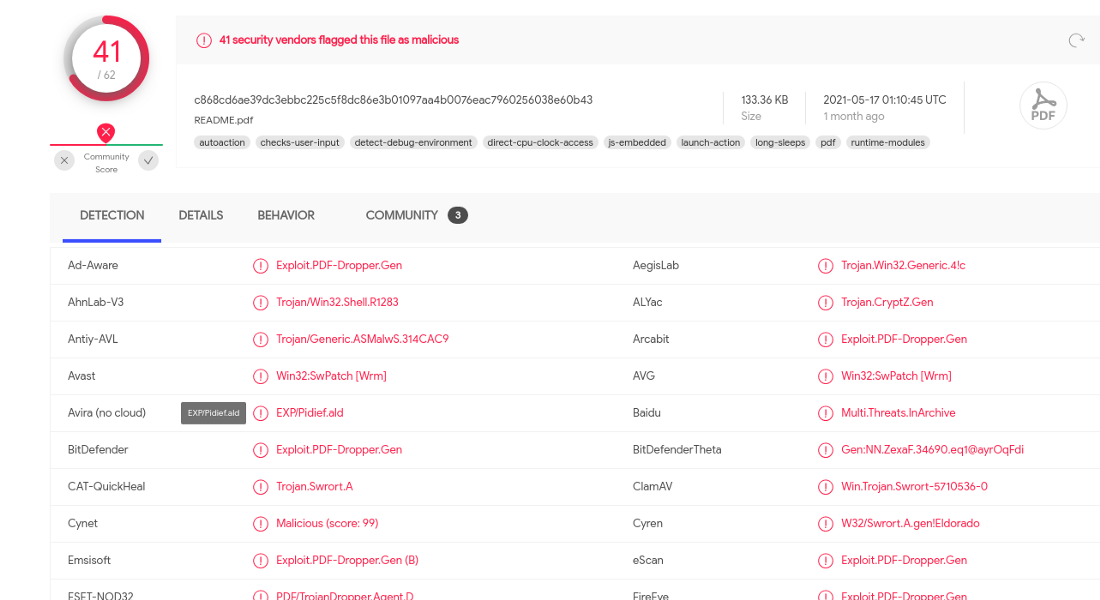Click the alert icon in the Avast row

click(x=260, y=376)
